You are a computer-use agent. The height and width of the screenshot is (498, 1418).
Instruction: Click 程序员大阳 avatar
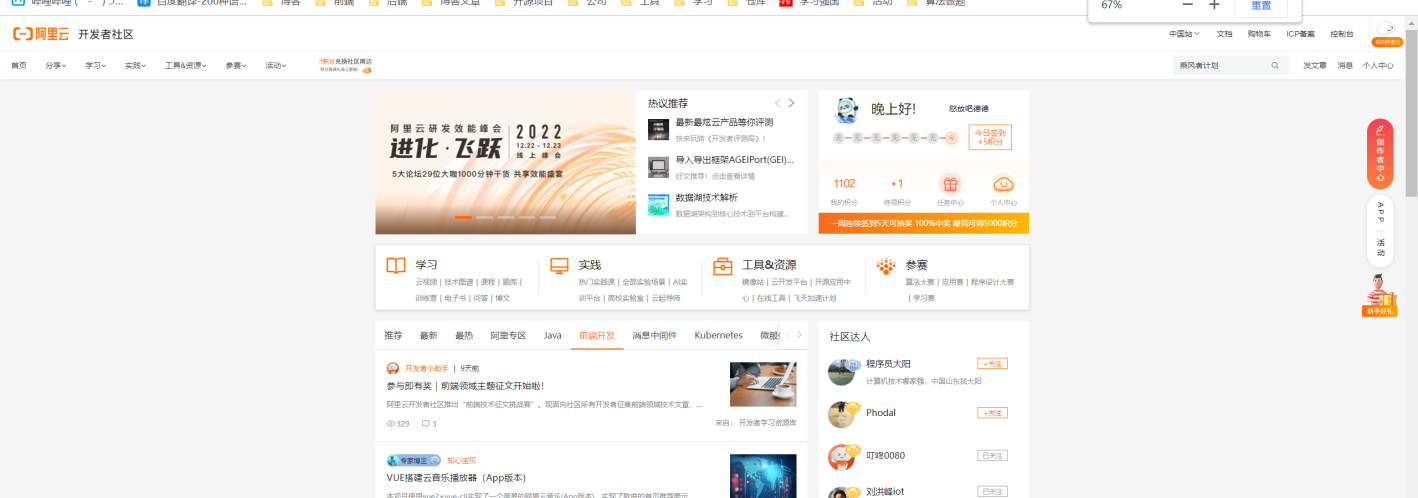[842, 372]
